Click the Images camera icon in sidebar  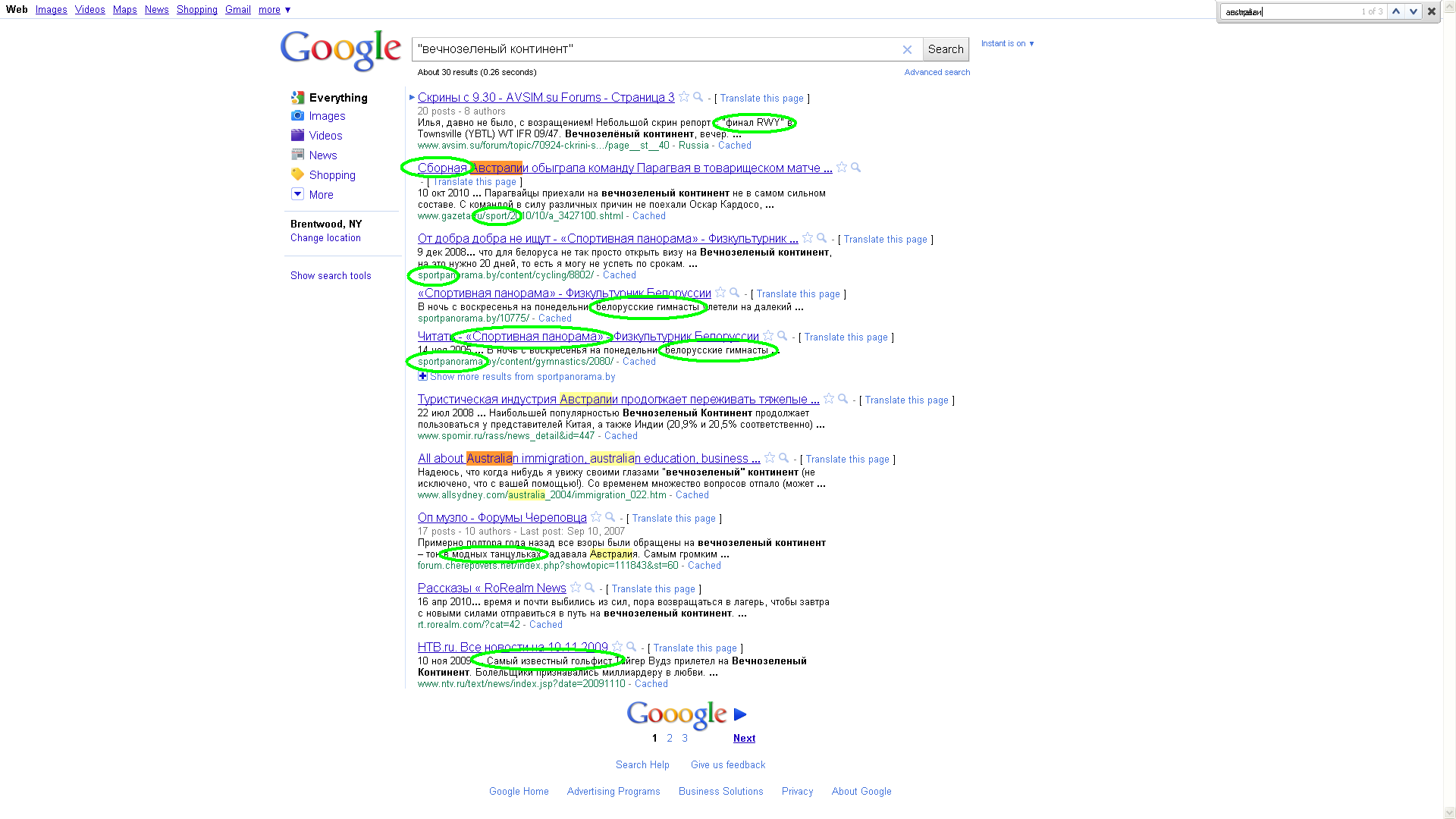(297, 115)
